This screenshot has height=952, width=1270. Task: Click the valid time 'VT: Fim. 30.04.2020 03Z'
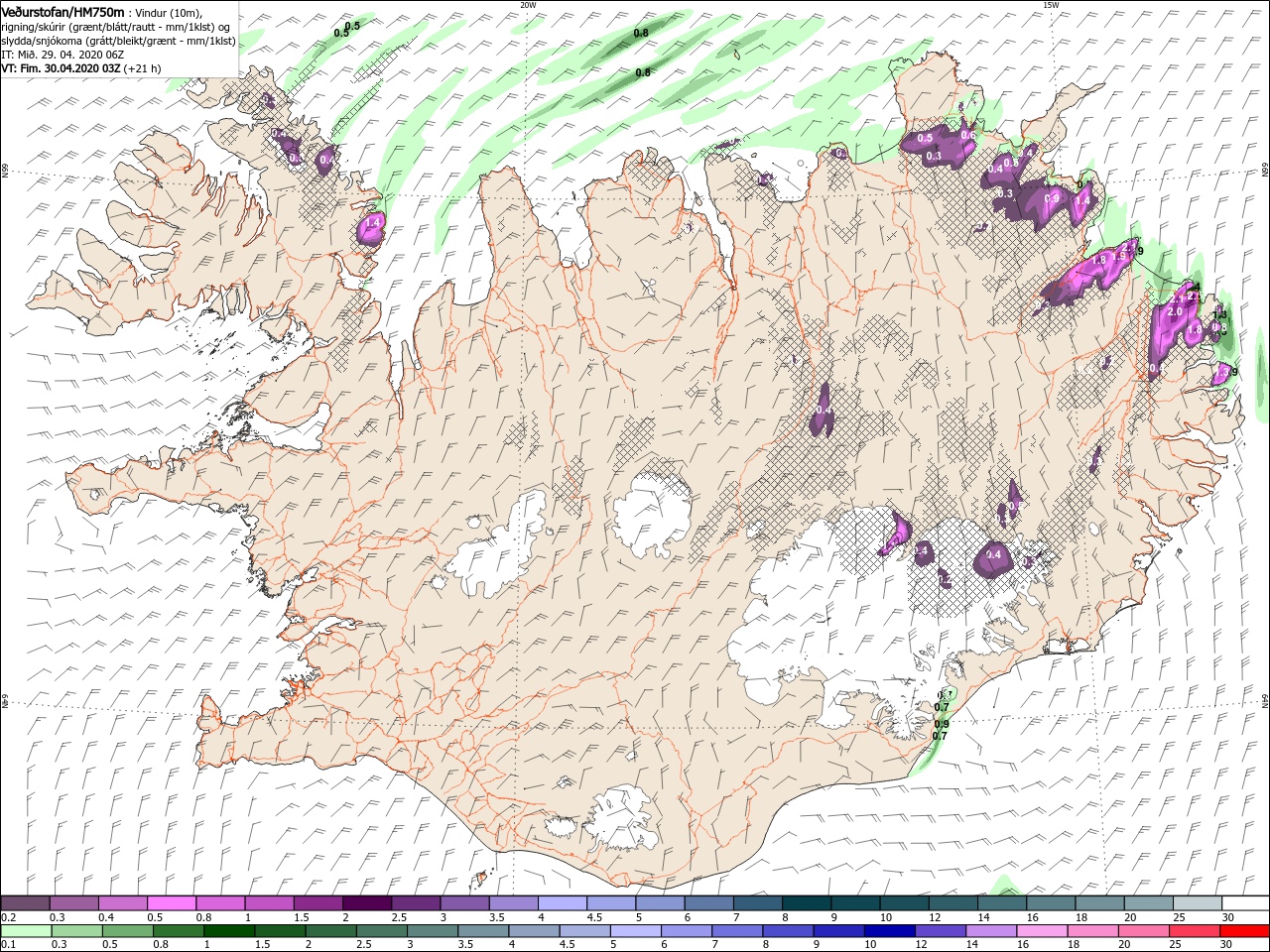tap(60, 68)
